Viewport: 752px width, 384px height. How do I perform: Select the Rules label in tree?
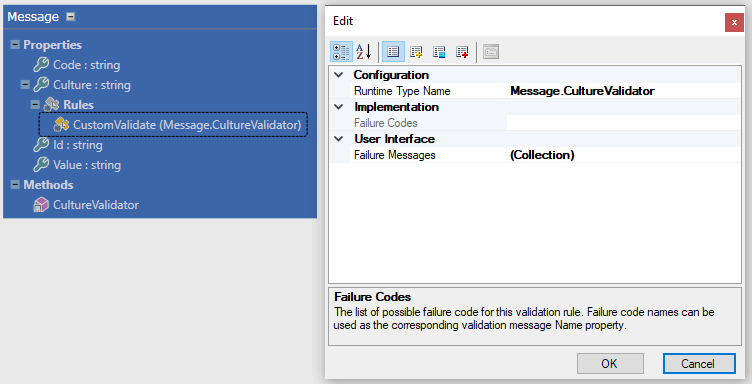point(78,105)
